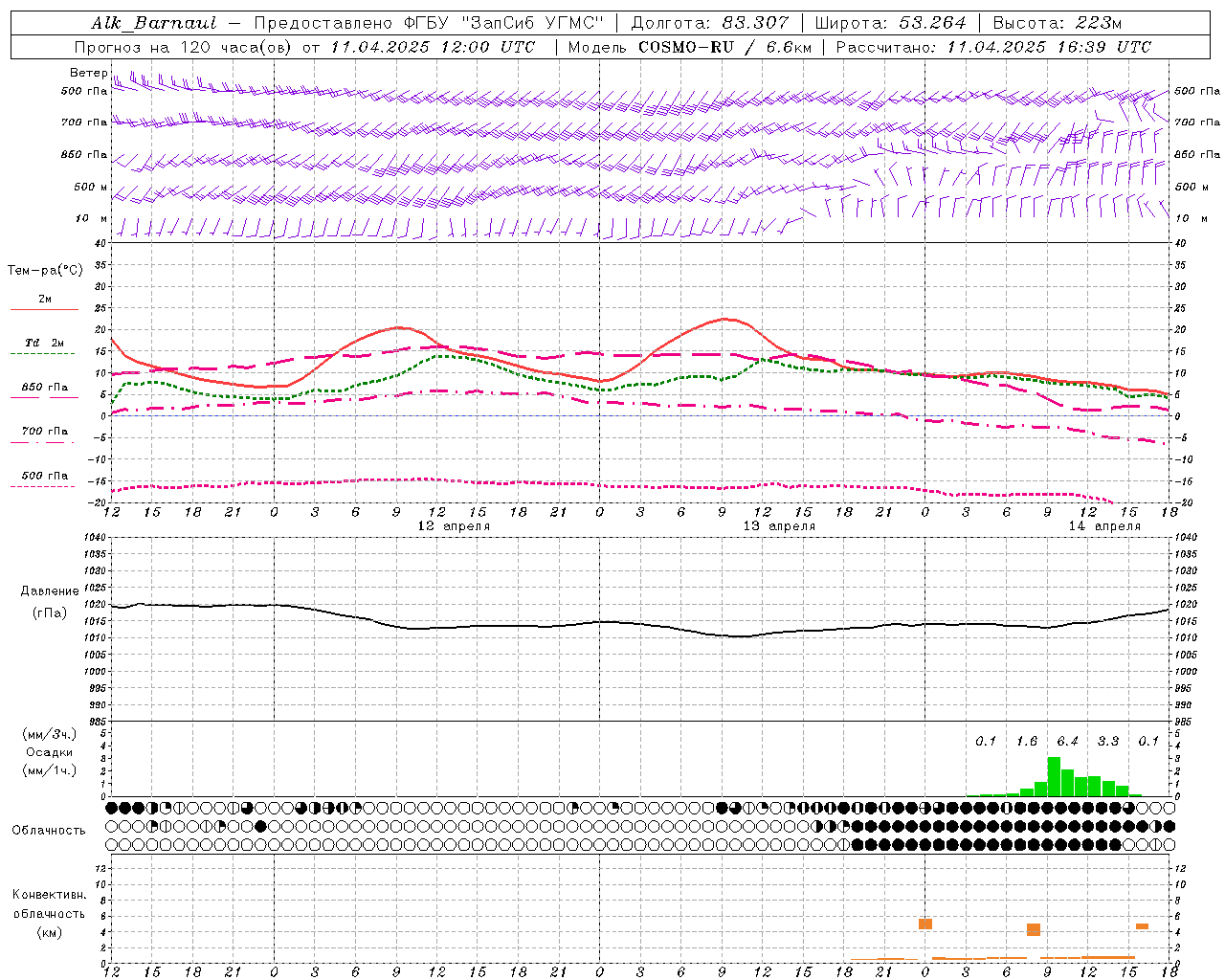Click the last orange convective block near 16h
Viewport: 1225px width, 980px height.
point(1142,926)
